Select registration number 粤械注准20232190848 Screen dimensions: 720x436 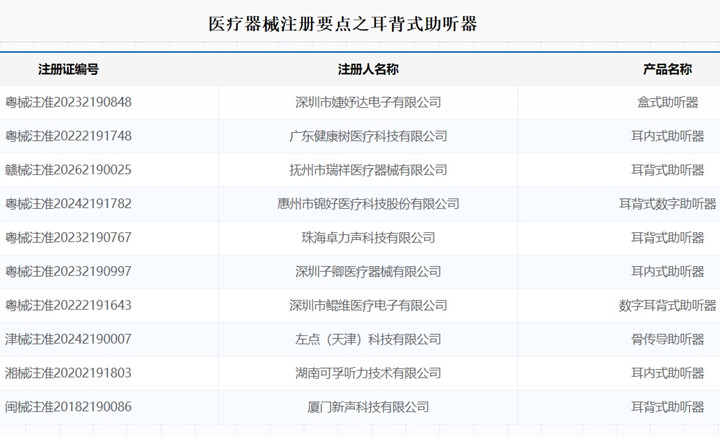[x=68, y=102]
